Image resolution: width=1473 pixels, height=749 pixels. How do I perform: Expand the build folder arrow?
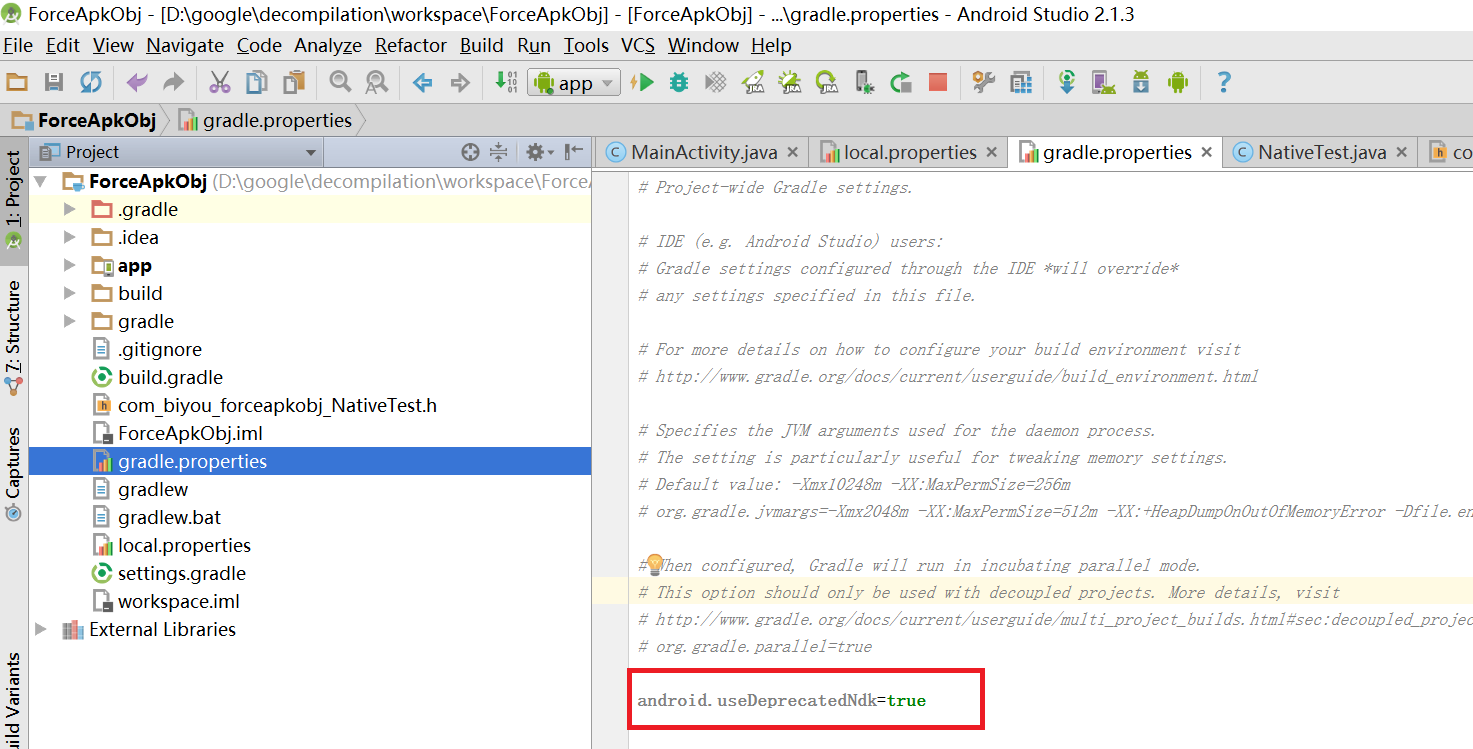(69, 293)
